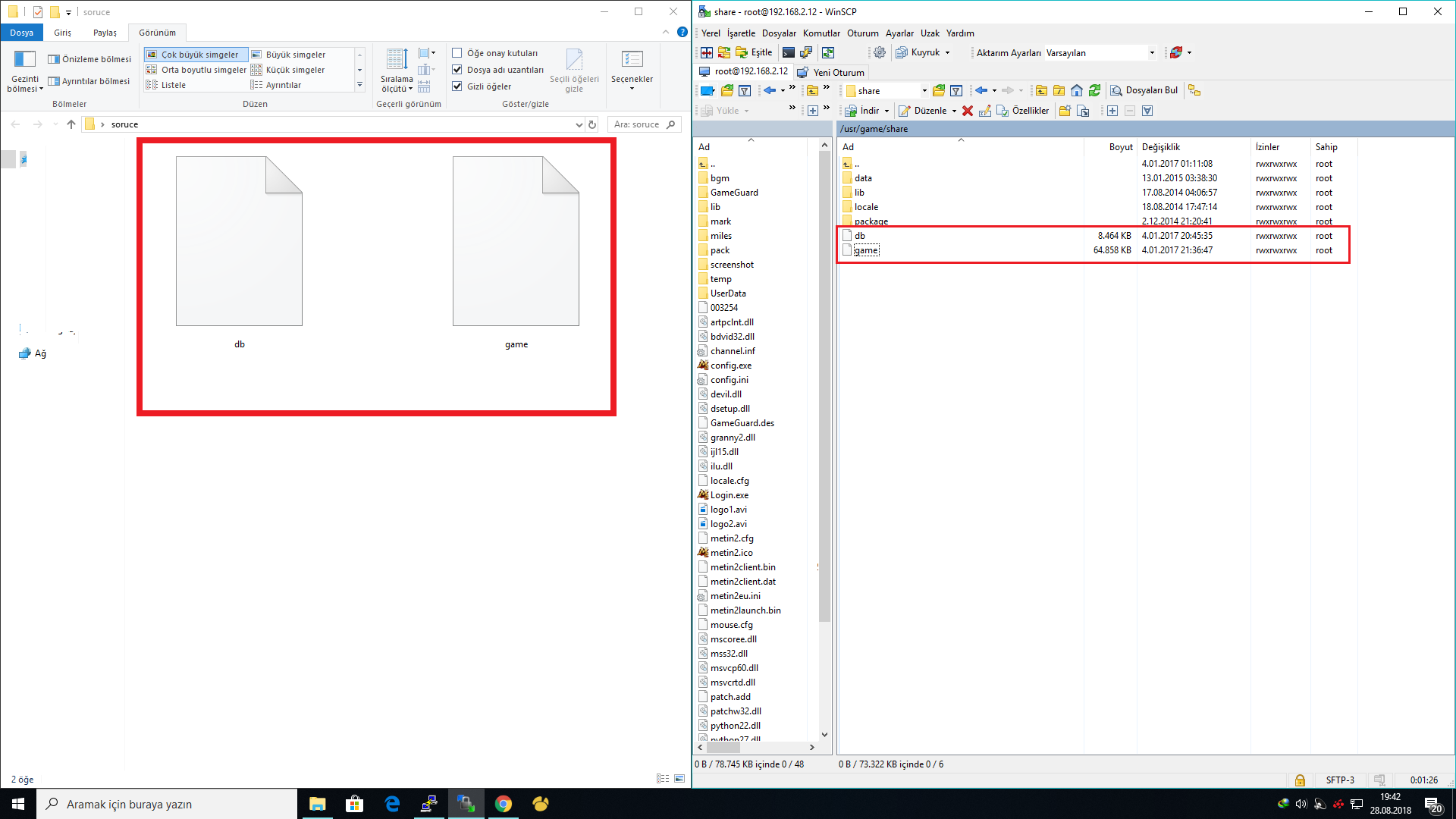Go to remote root directory icon
Viewport: 1456px width, 819px height.
point(1059,90)
